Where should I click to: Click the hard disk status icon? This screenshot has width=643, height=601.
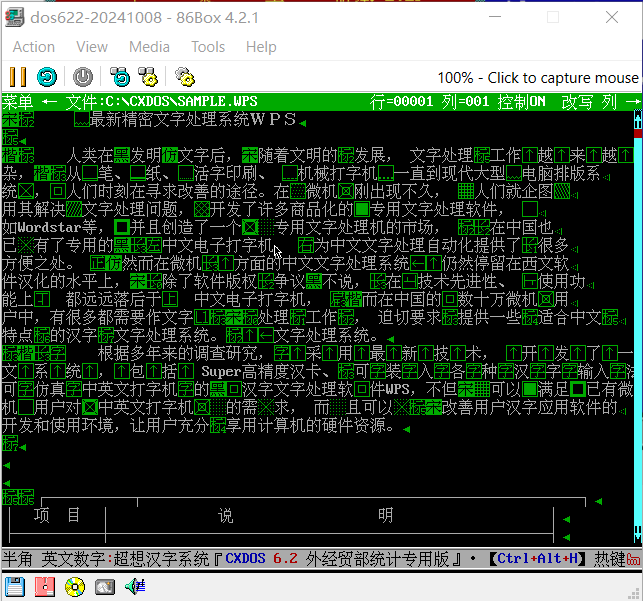coord(105,587)
